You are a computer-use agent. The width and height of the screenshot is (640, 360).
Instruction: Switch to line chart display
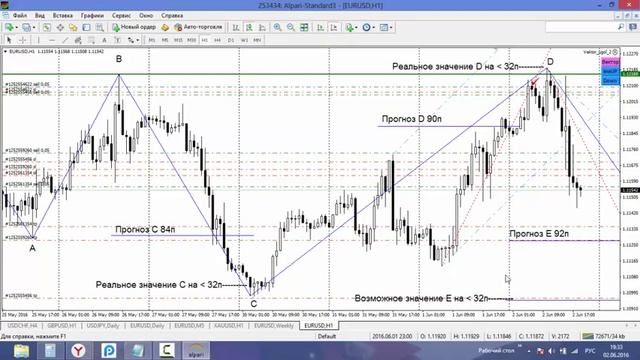262,27
